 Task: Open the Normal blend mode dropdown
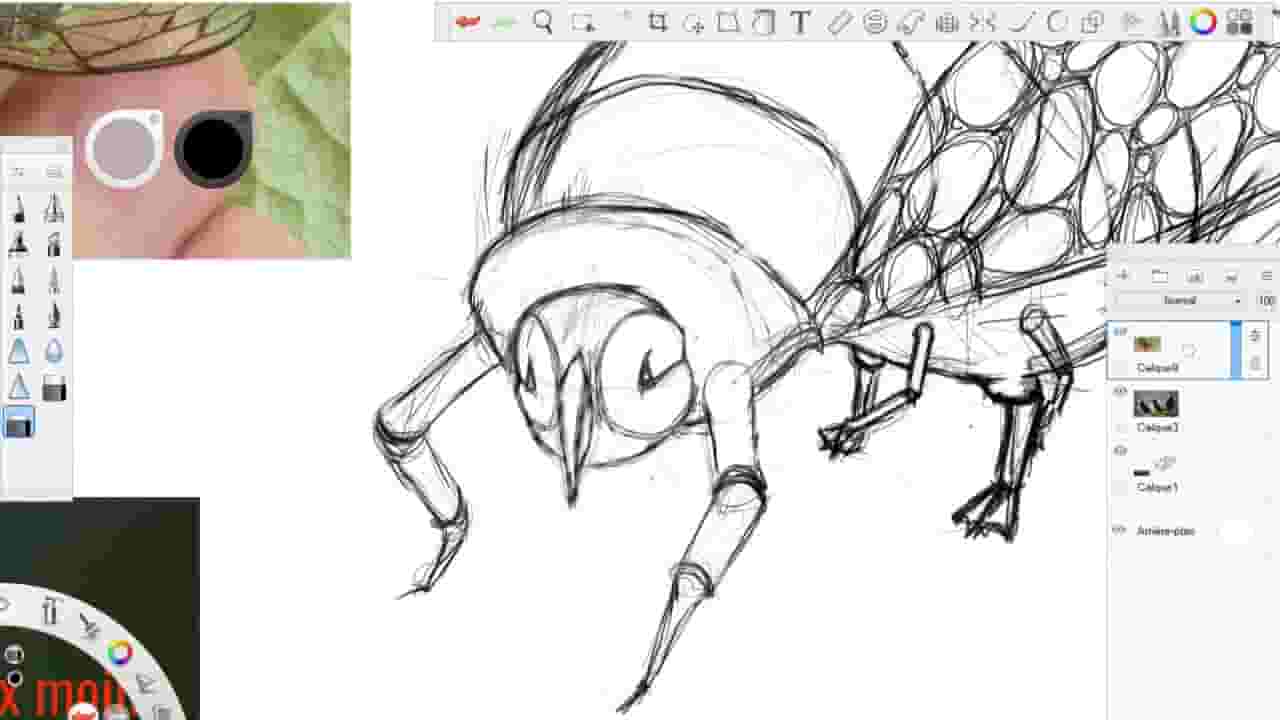(1179, 300)
